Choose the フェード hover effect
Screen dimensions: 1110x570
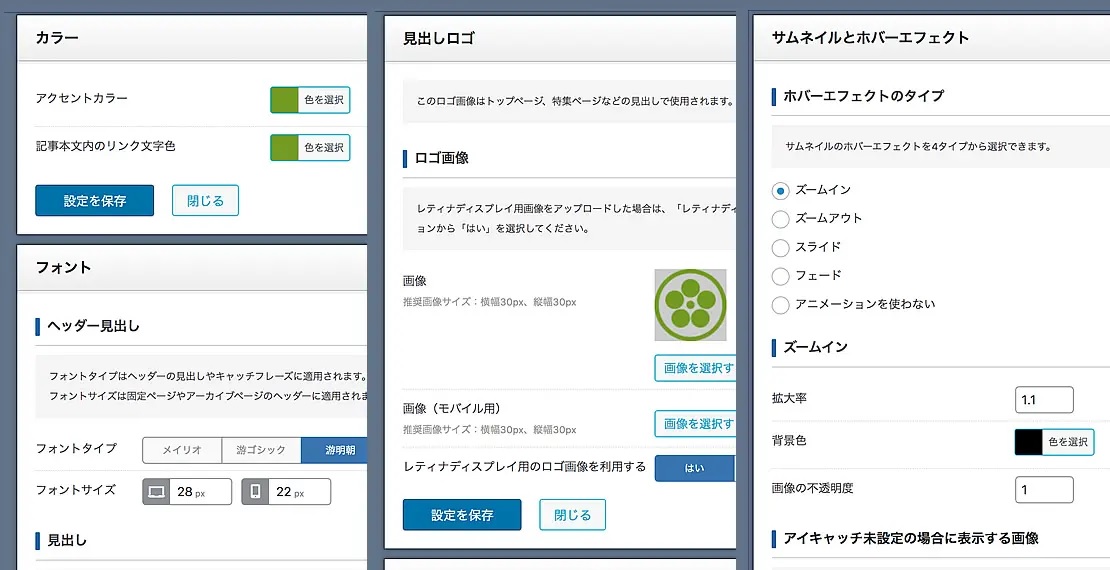click(x=781, y=276)
